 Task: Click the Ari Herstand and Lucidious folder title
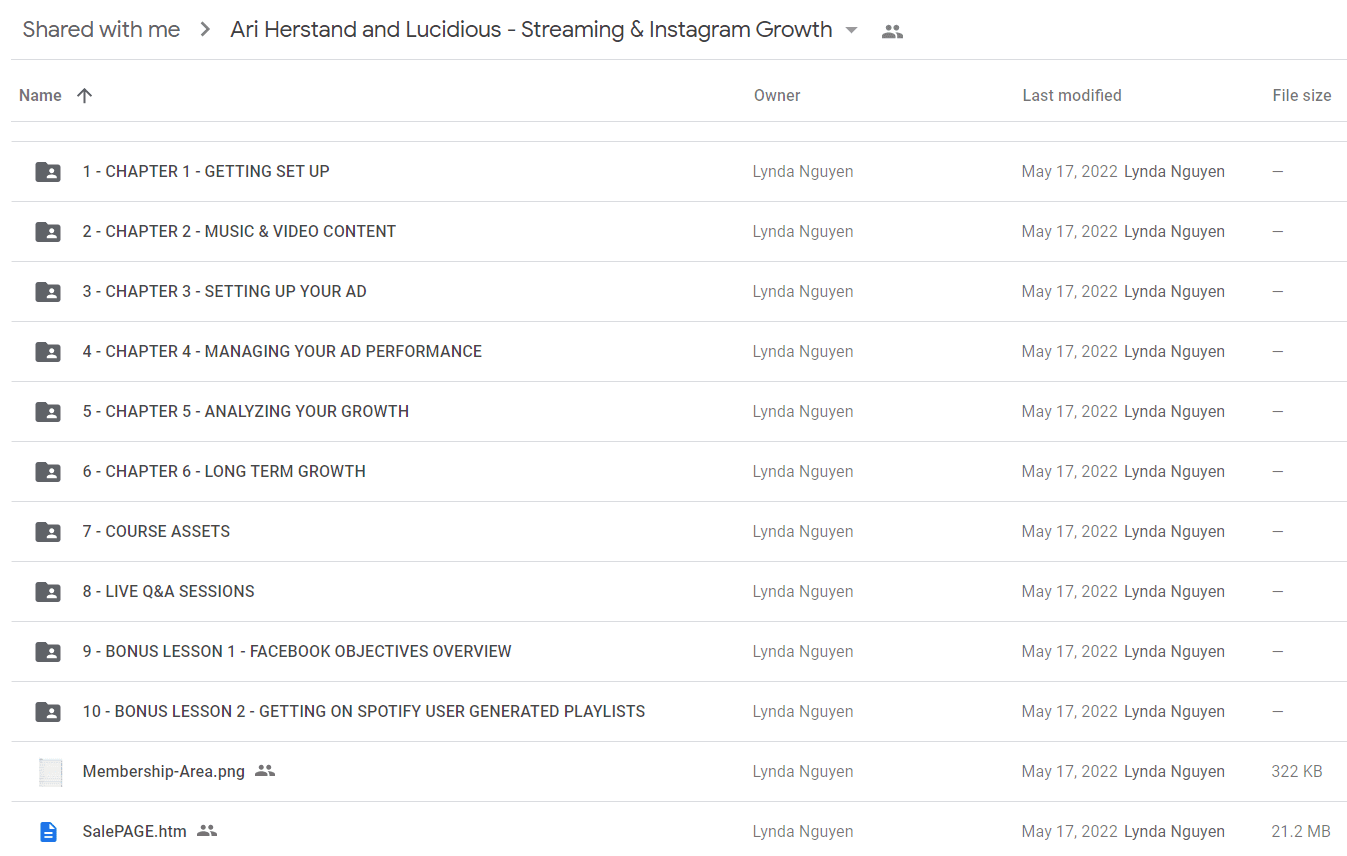pyautogui.click(x=531, y=30)
